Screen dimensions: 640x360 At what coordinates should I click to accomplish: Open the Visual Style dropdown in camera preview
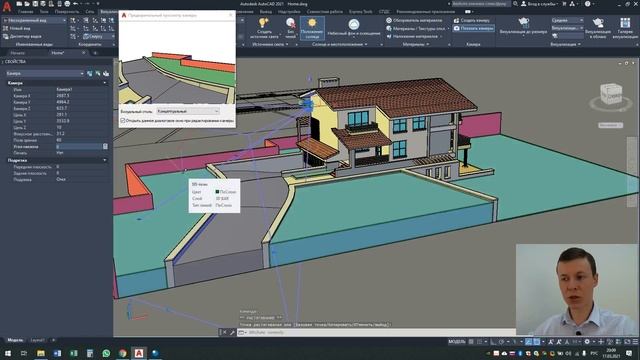pos(188,111)
